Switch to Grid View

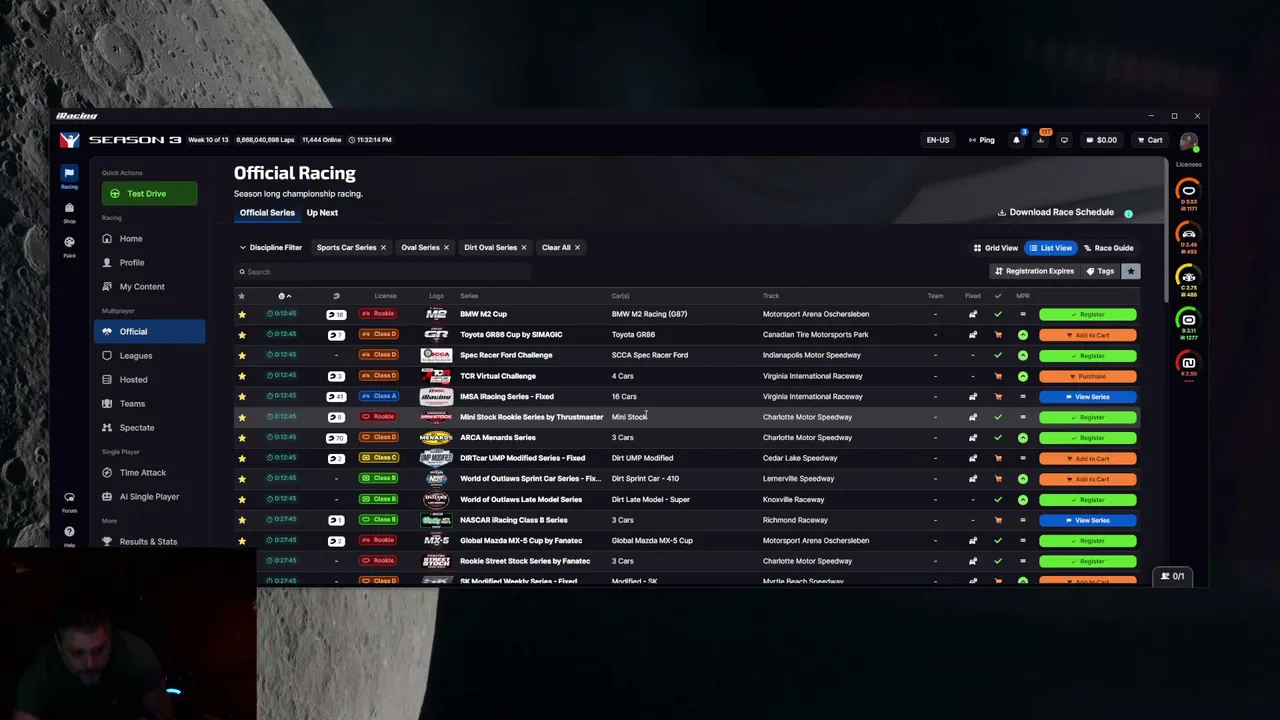995,248
